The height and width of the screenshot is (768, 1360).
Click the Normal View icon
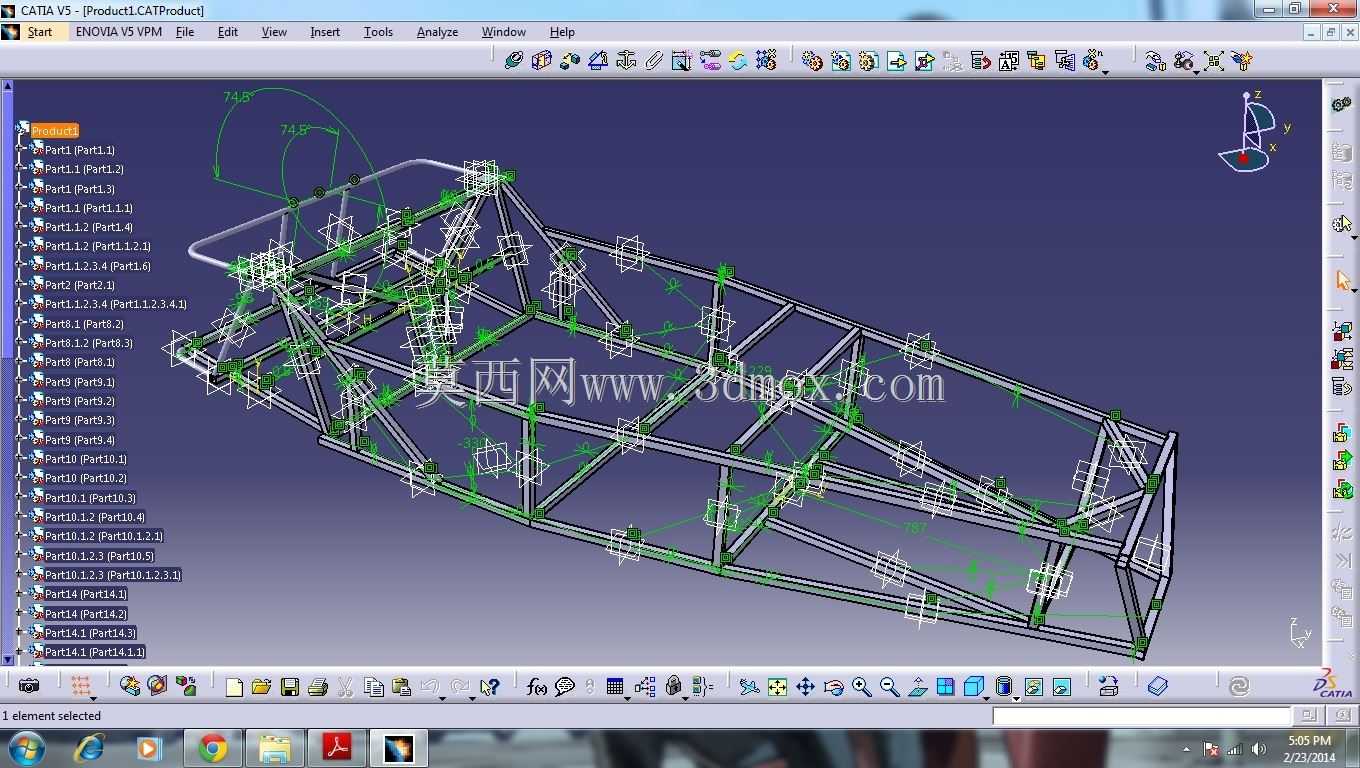(x=917, y=687)
